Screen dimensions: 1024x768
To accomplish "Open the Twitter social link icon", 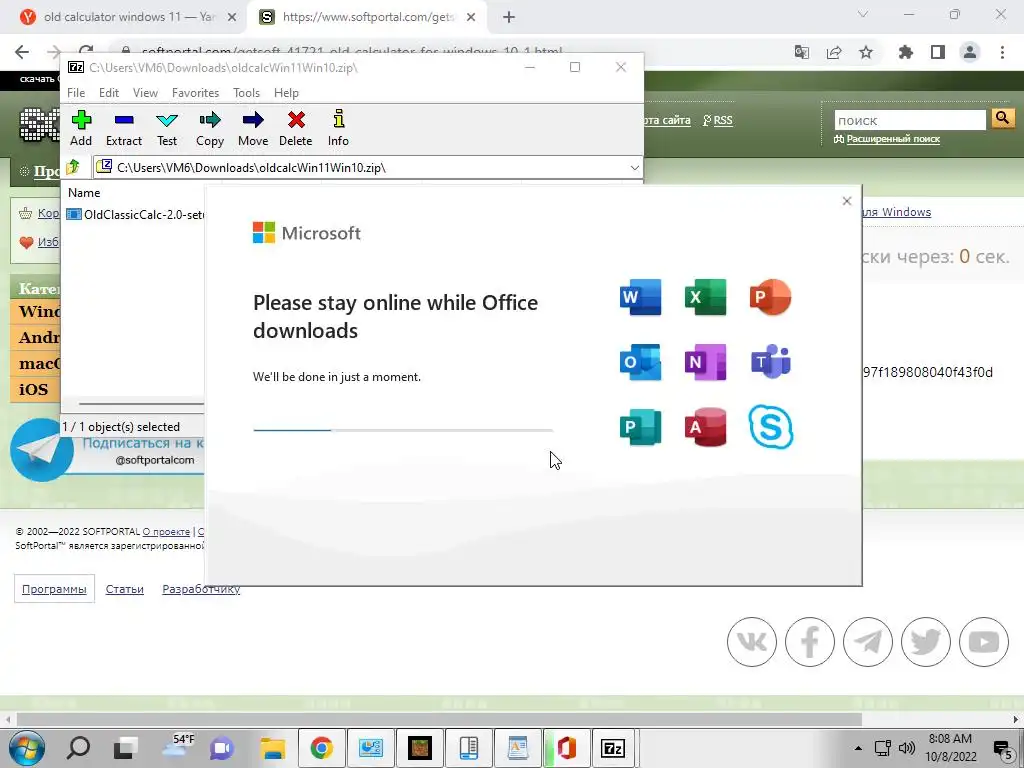I will tap(926, 642).
